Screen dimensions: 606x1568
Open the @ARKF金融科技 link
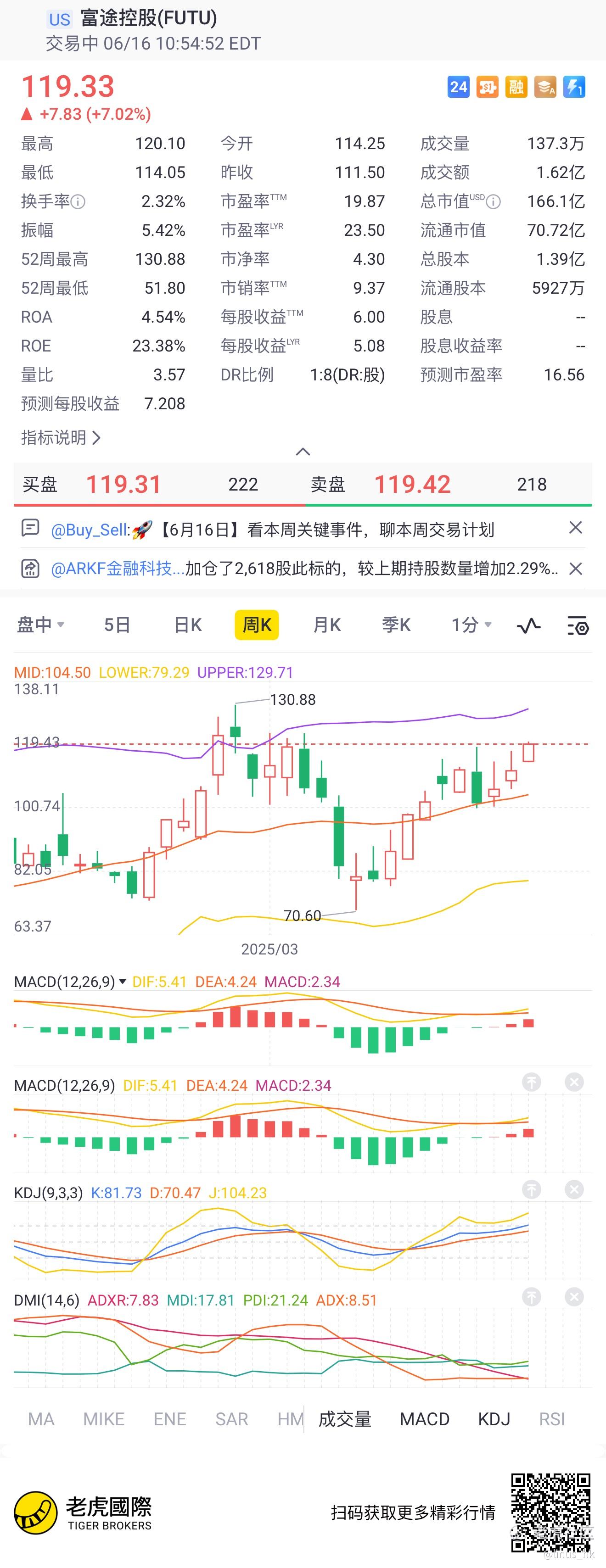click(118, 569)
